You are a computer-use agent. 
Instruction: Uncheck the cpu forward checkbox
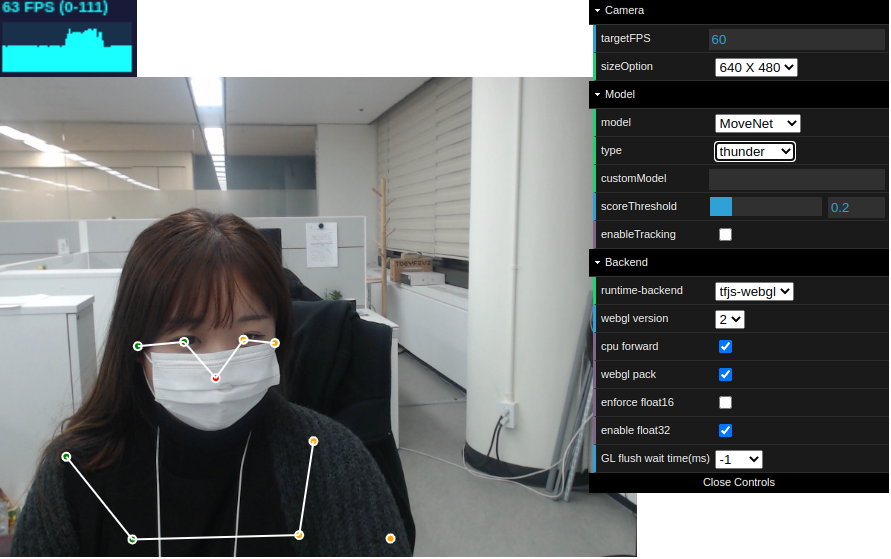[x=725, y=347]
